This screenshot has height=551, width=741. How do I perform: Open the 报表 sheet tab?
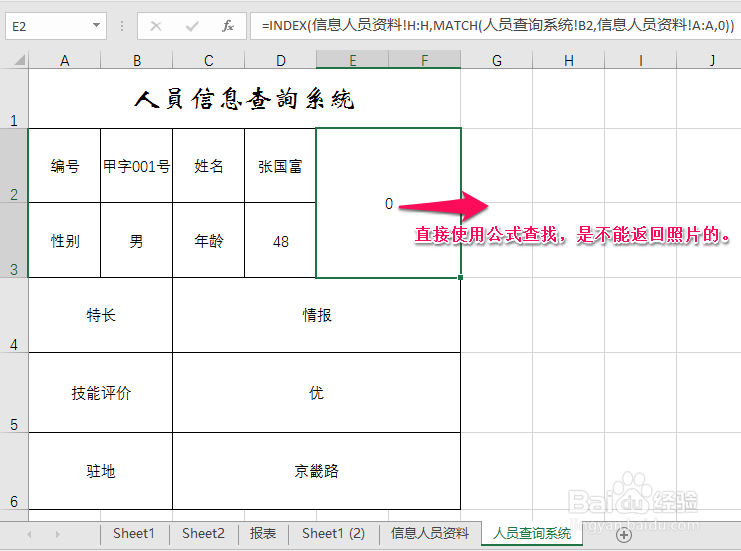pos(263,534)
